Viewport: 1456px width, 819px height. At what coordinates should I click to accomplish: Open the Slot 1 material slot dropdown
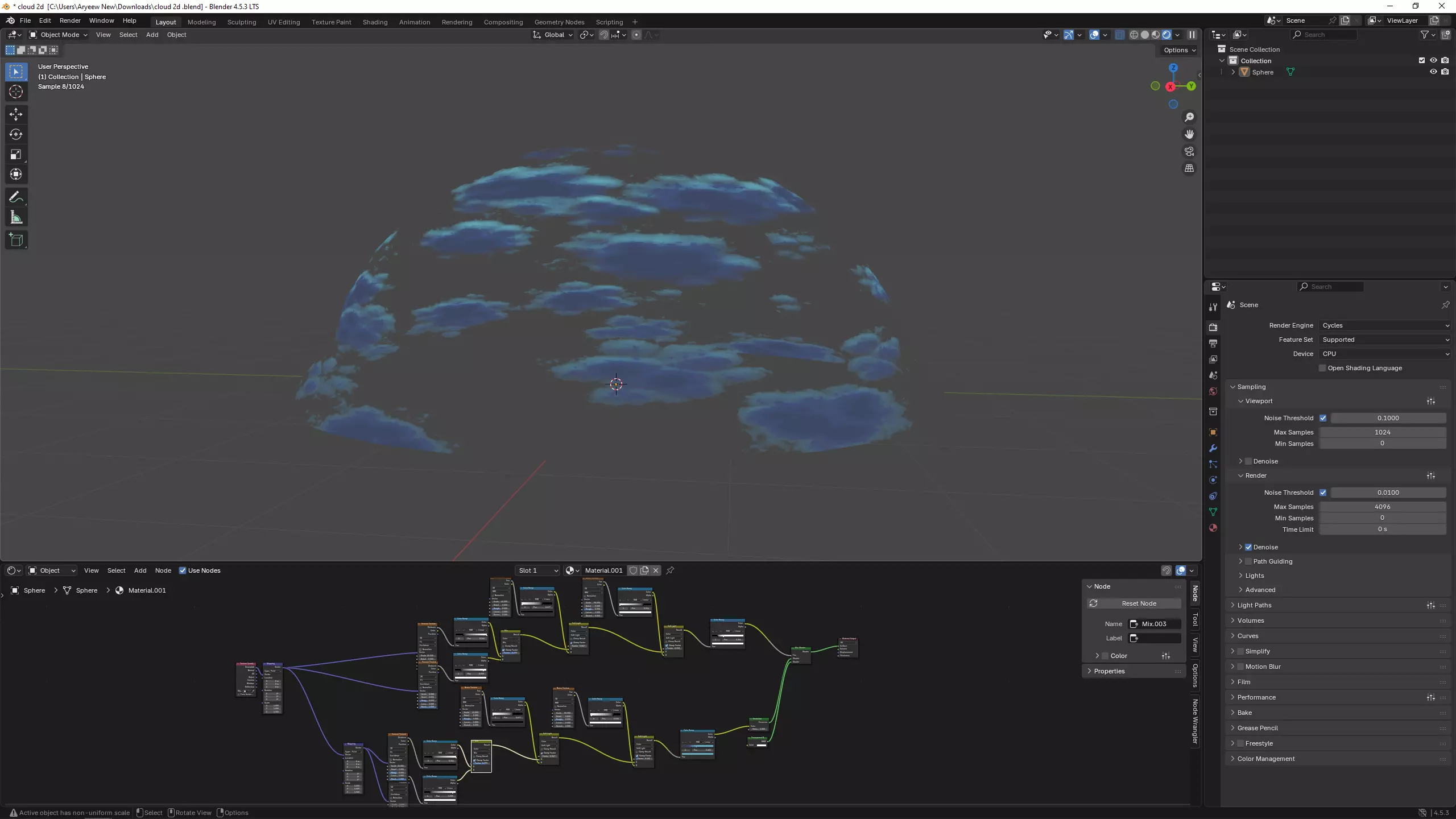(538, 570)
